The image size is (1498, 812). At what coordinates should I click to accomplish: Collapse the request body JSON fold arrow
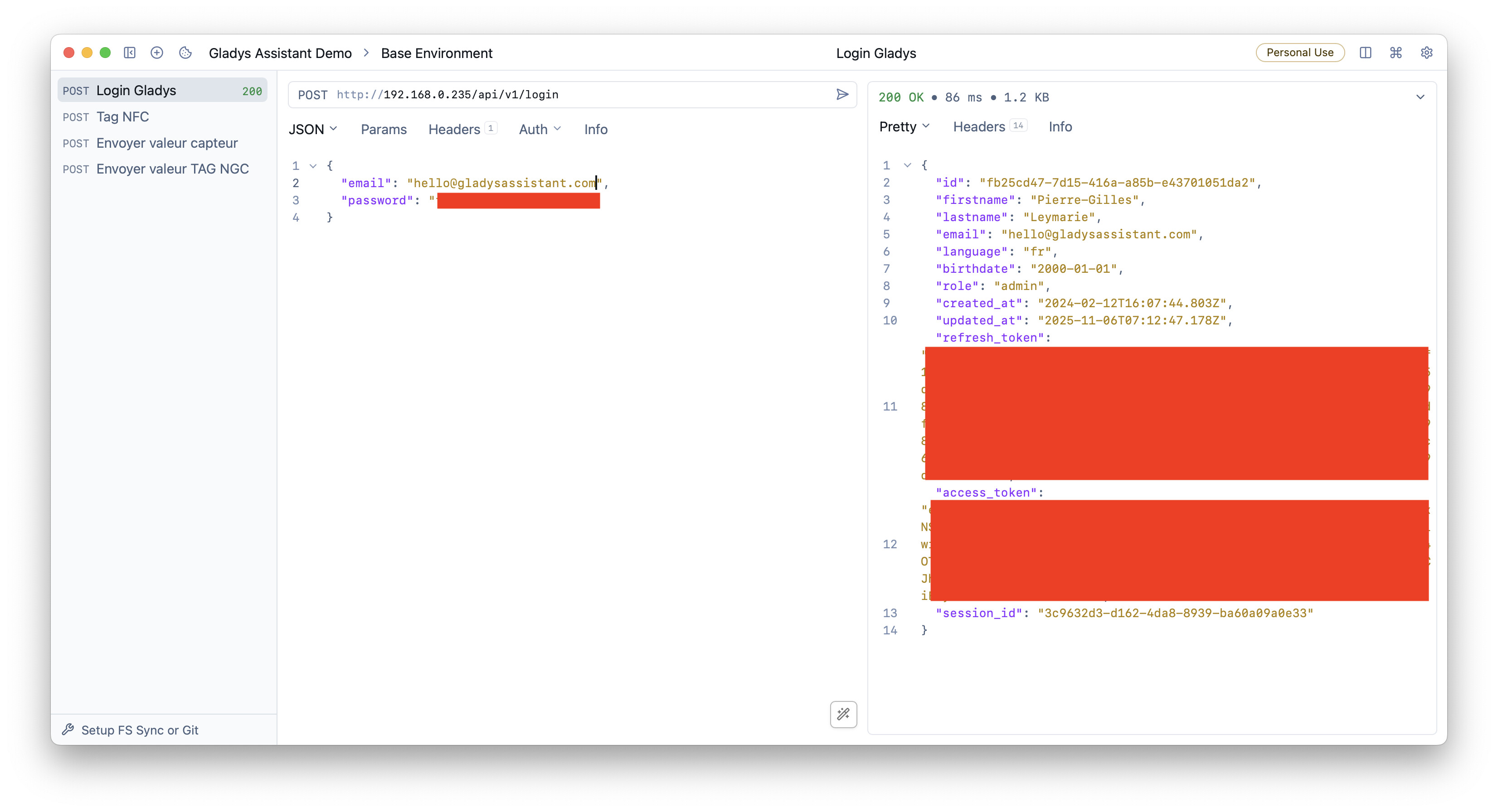click(x=313, y=166)
